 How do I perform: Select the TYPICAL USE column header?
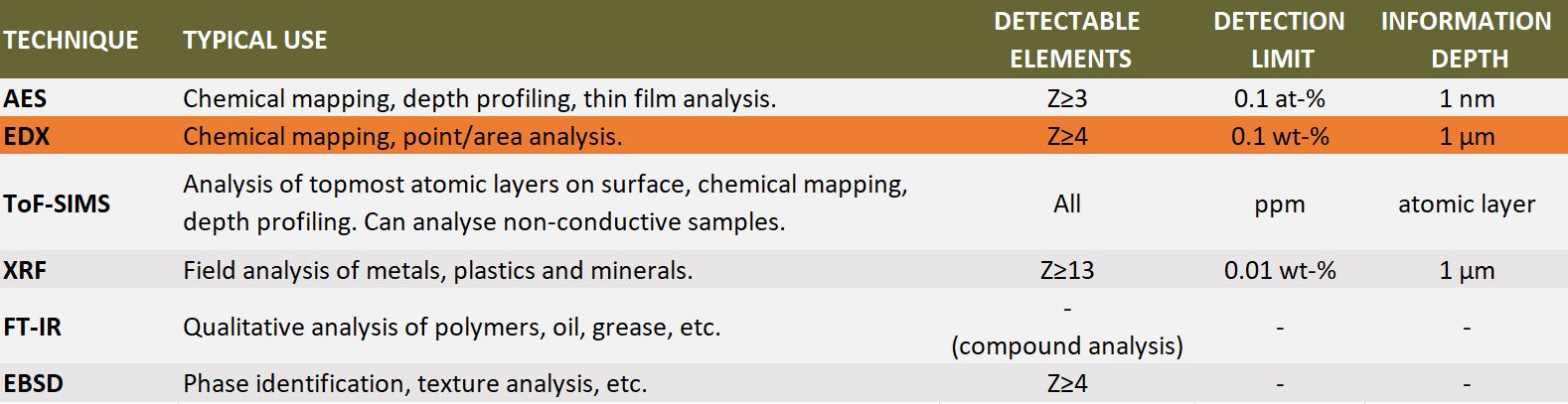click(255, 41)
